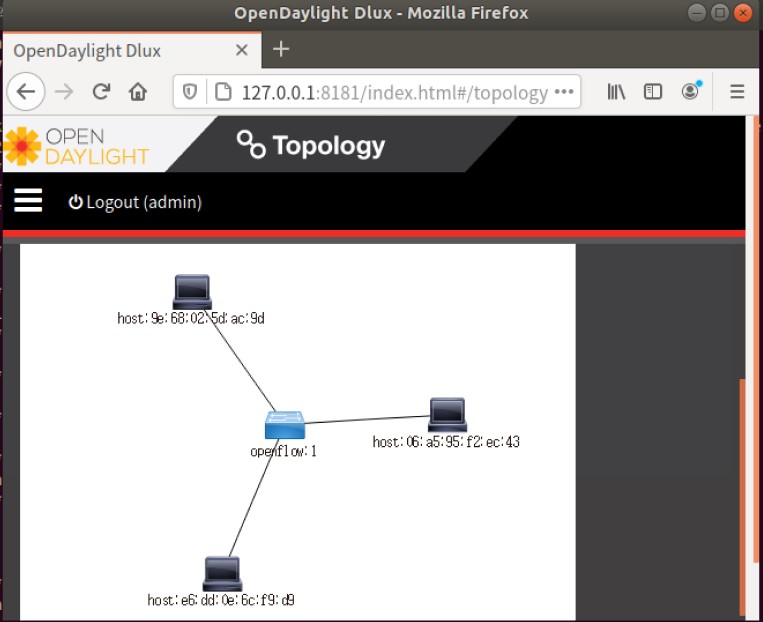The height and width of the screenshot is (622, 763).
Task: Click the forward navigation arrow
Action: click(64, 91)
